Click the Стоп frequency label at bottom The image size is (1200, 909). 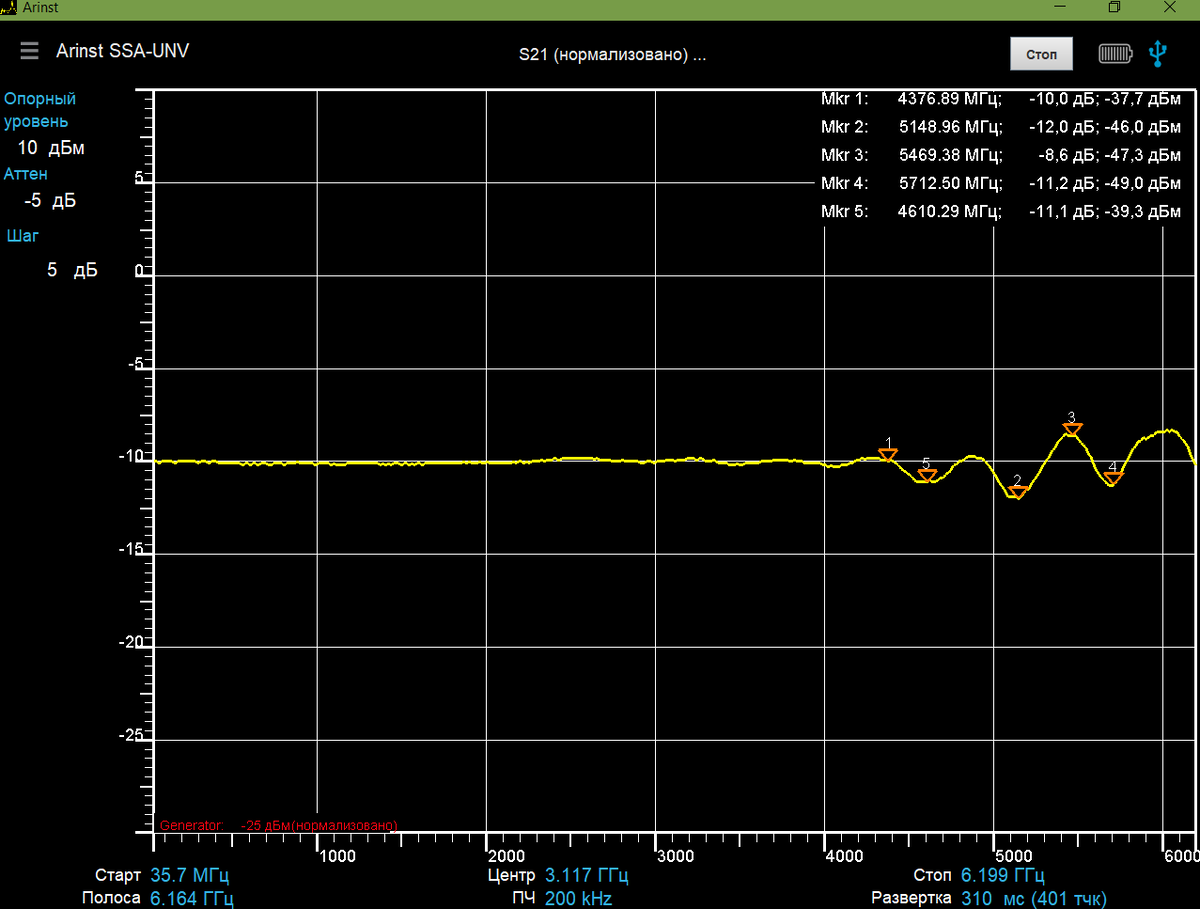coord(933,876)
